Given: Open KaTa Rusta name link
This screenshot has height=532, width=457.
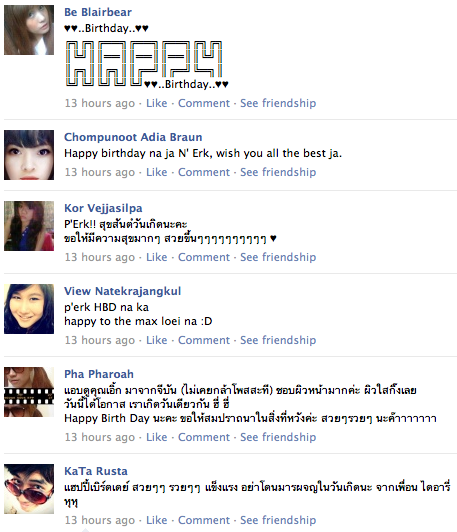Looking at the screenshot, I should click(96, 471).
